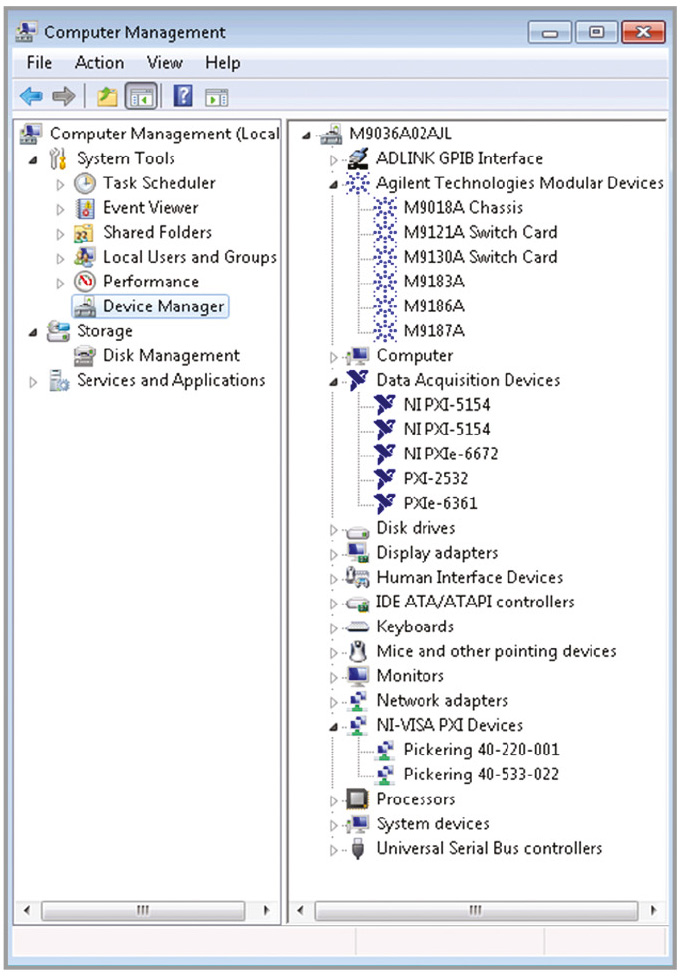Click the Performance monitor icon
Viewport: 683px width, 976px height.
[x=86, y=282]
